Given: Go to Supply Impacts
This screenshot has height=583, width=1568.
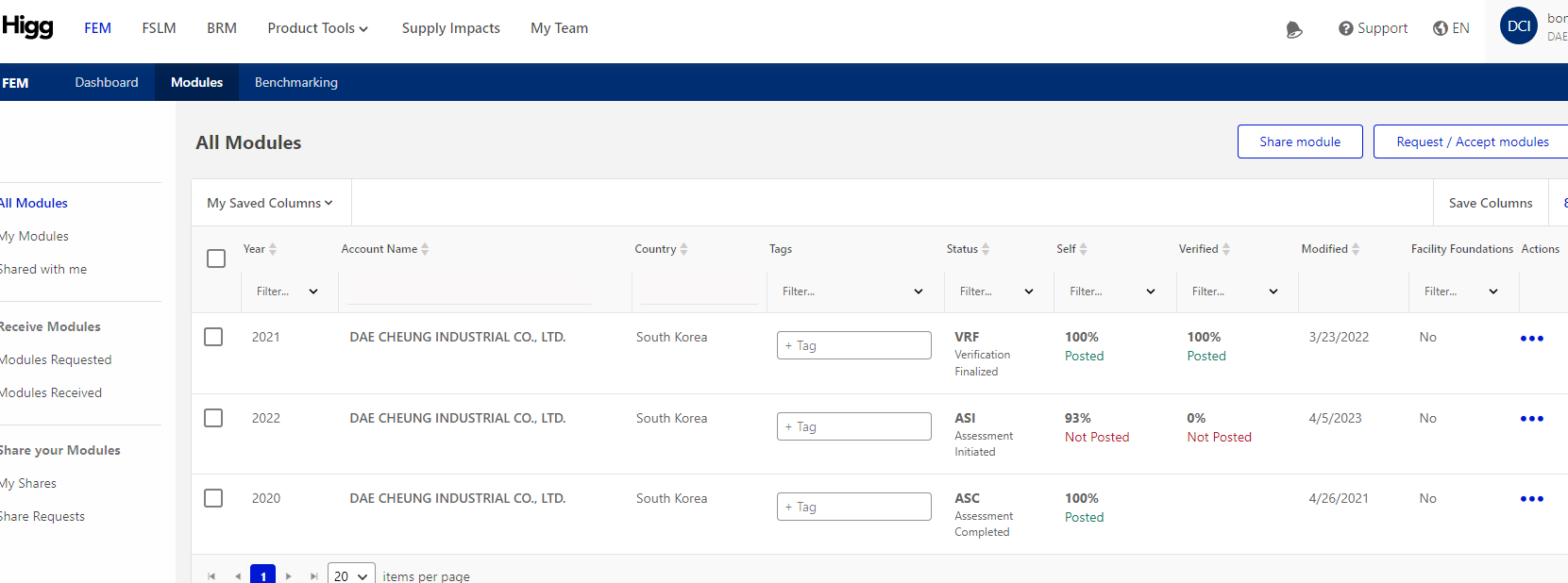Looking at the screenshot, I should point(450,28).
